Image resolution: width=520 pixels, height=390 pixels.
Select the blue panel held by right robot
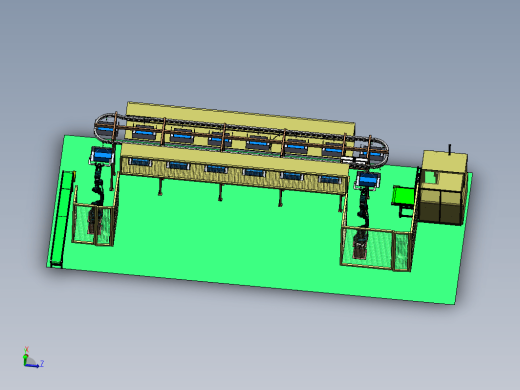(368, 180)
